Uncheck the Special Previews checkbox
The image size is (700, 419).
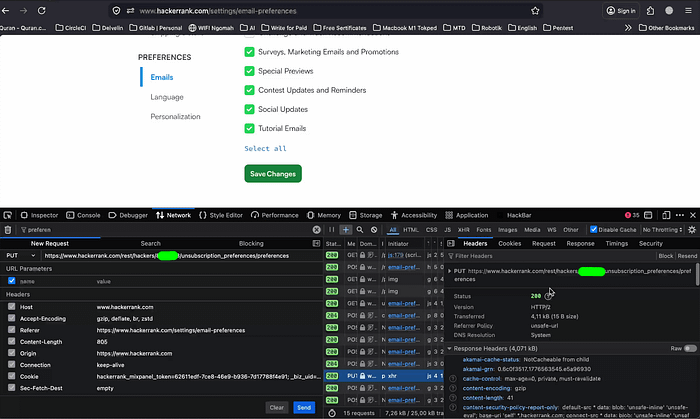click(x=249, y=71)
